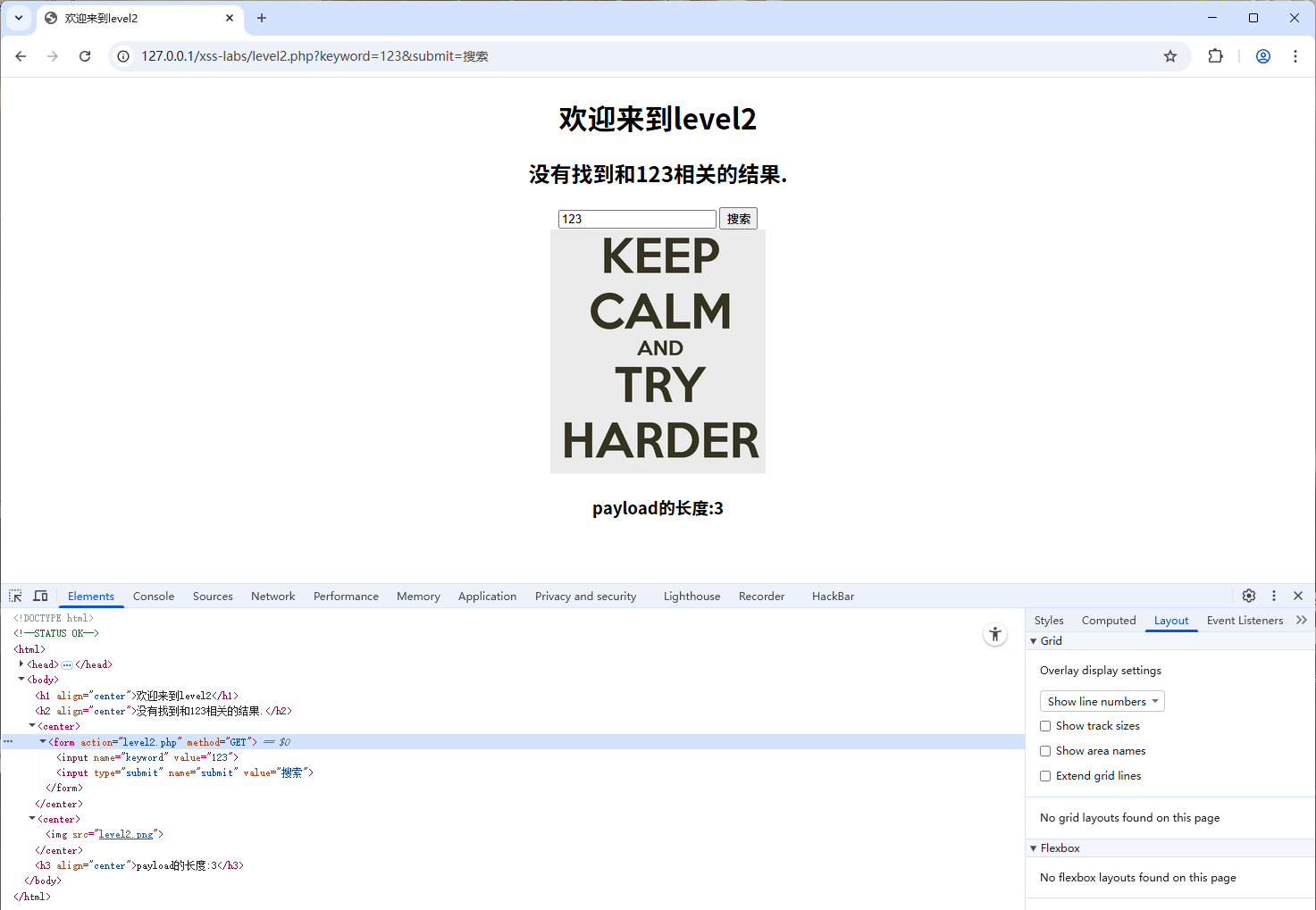Open the Event Listeners sidebar tab

coord(1245,621)
